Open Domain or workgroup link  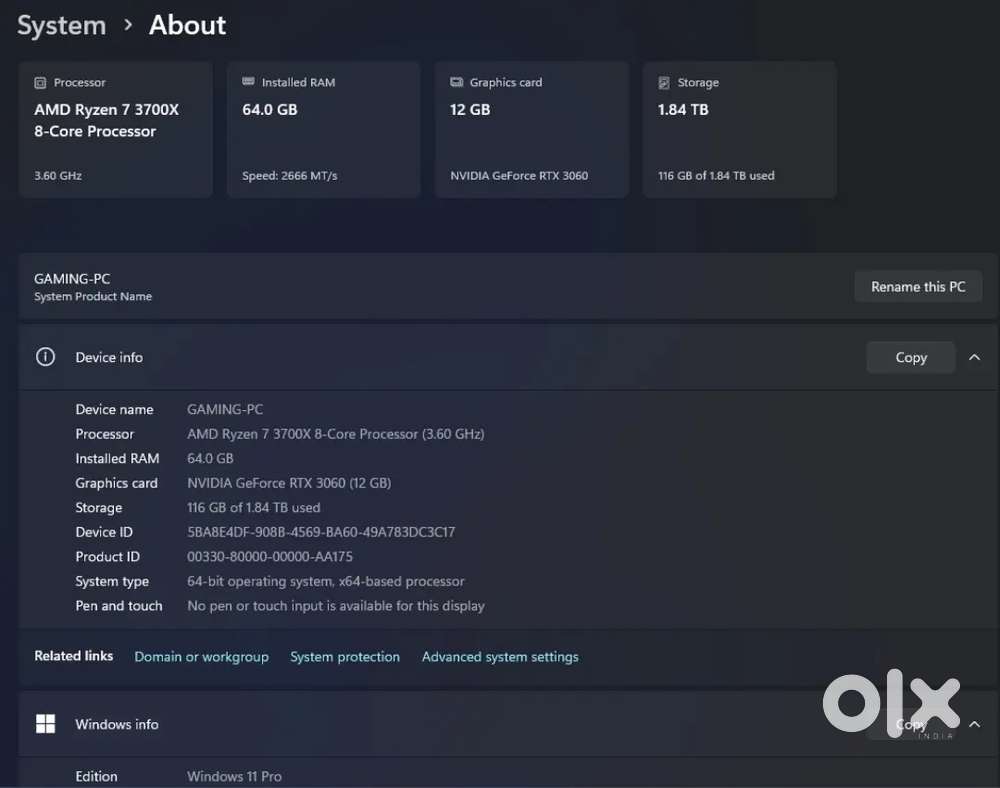click(202, 657)
